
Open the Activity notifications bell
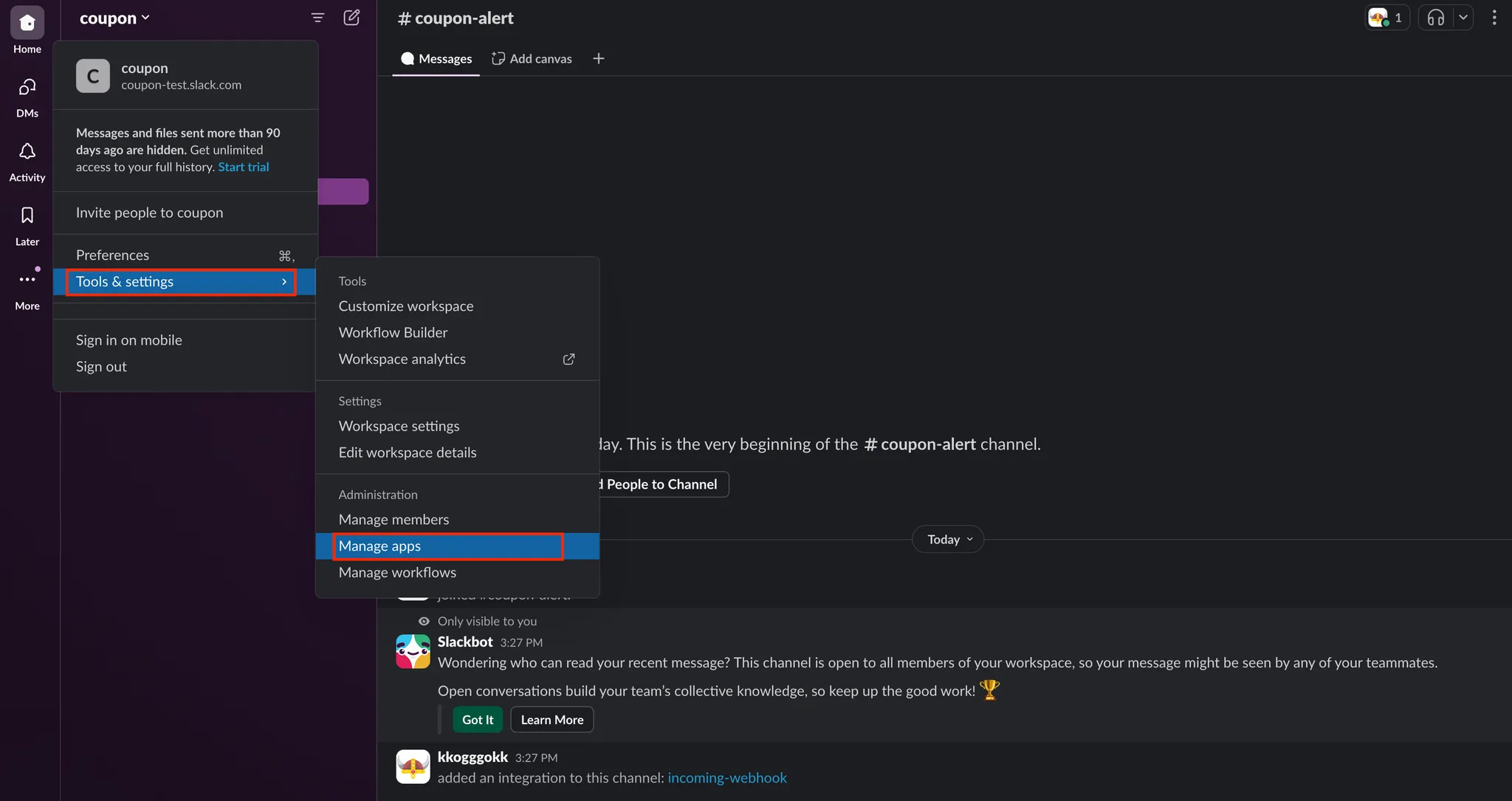[x=27, y=153]
